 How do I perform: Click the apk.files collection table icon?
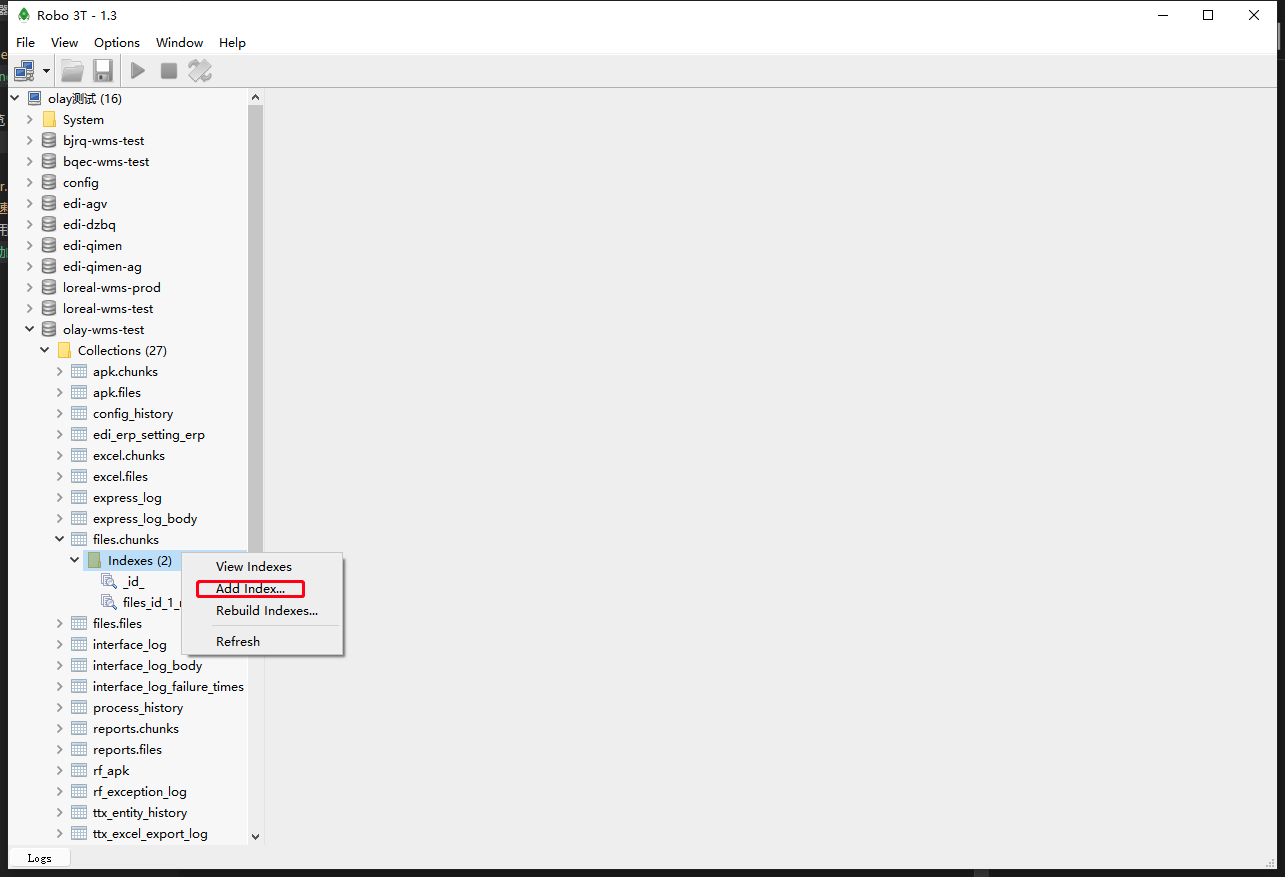(x=79, y=393)
